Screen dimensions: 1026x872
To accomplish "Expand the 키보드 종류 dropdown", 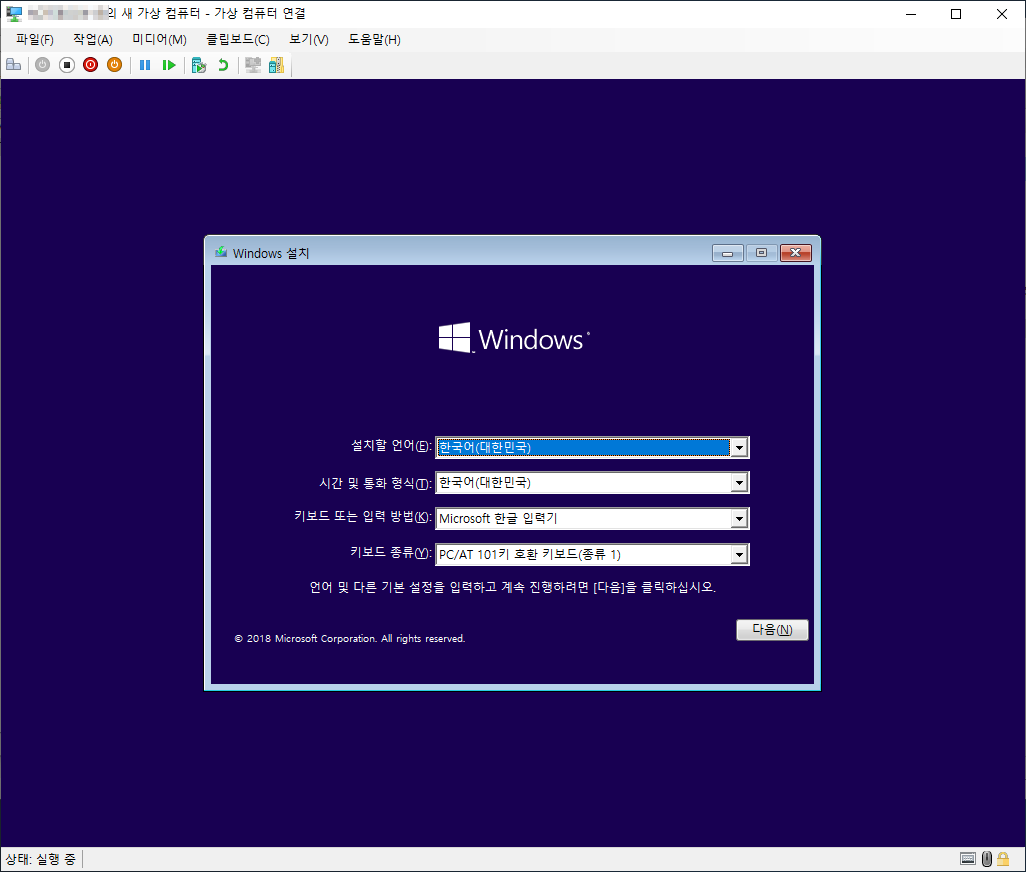I will (739, 554).
